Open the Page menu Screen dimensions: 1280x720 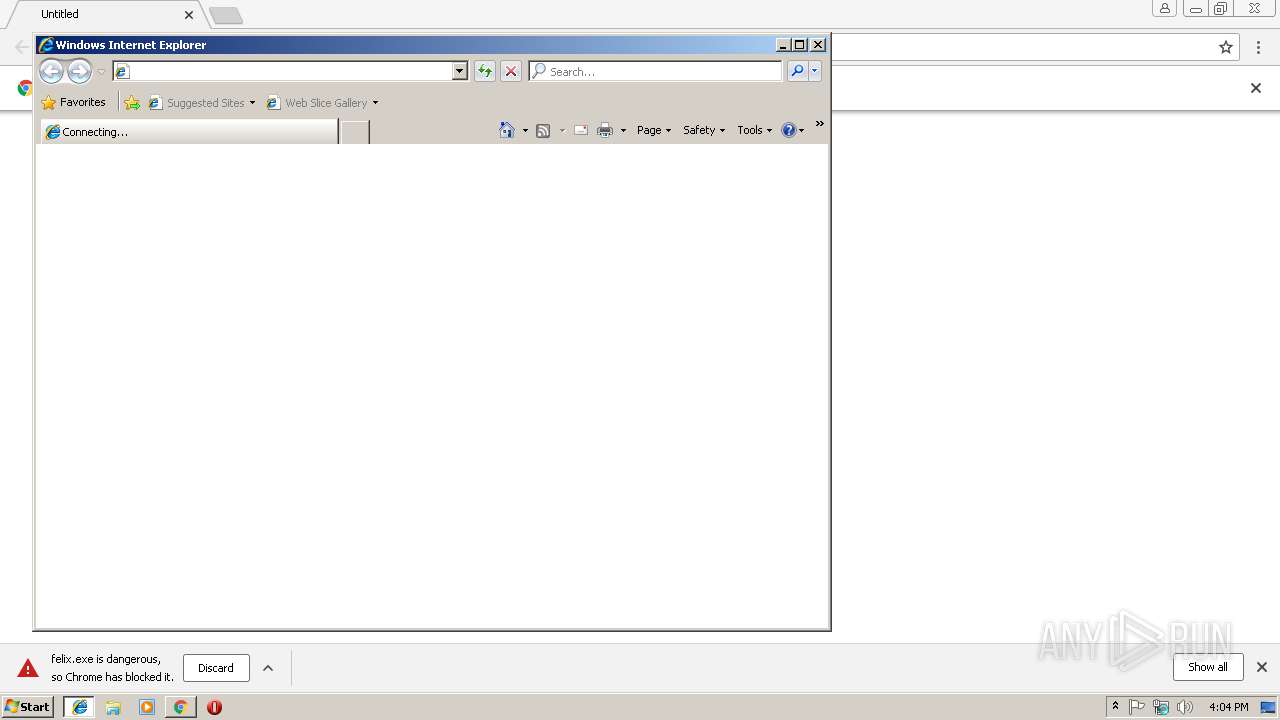654,130
